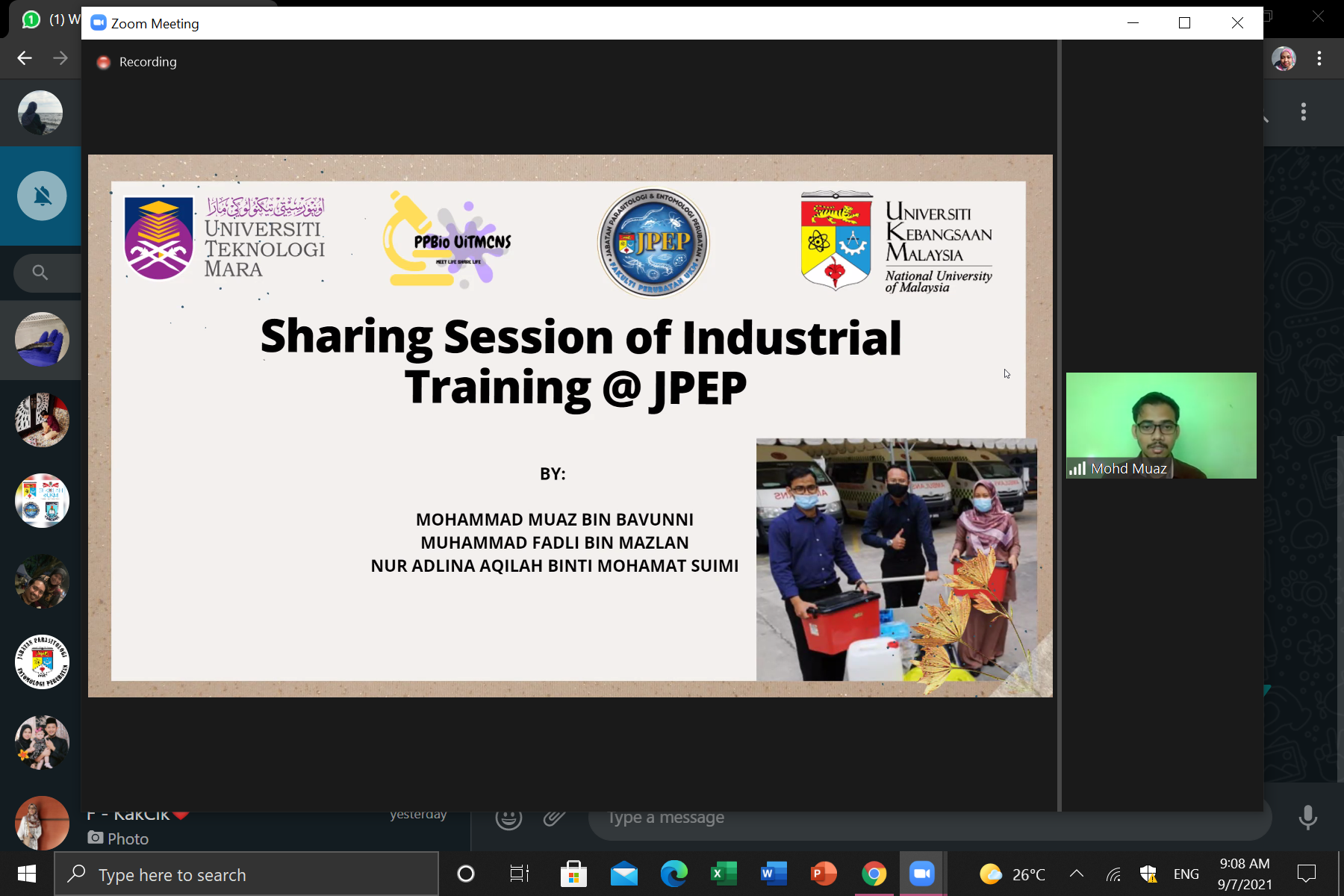Click the WhatsApp search magnifier icon
Screen dimensions: 1344x896
coord(40,273)
